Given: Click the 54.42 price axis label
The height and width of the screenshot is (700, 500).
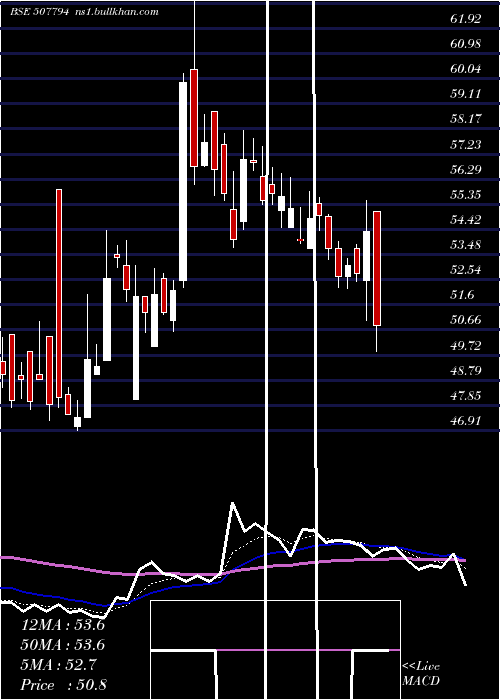Looking at the screenshot, I should [x=465, y=220].
